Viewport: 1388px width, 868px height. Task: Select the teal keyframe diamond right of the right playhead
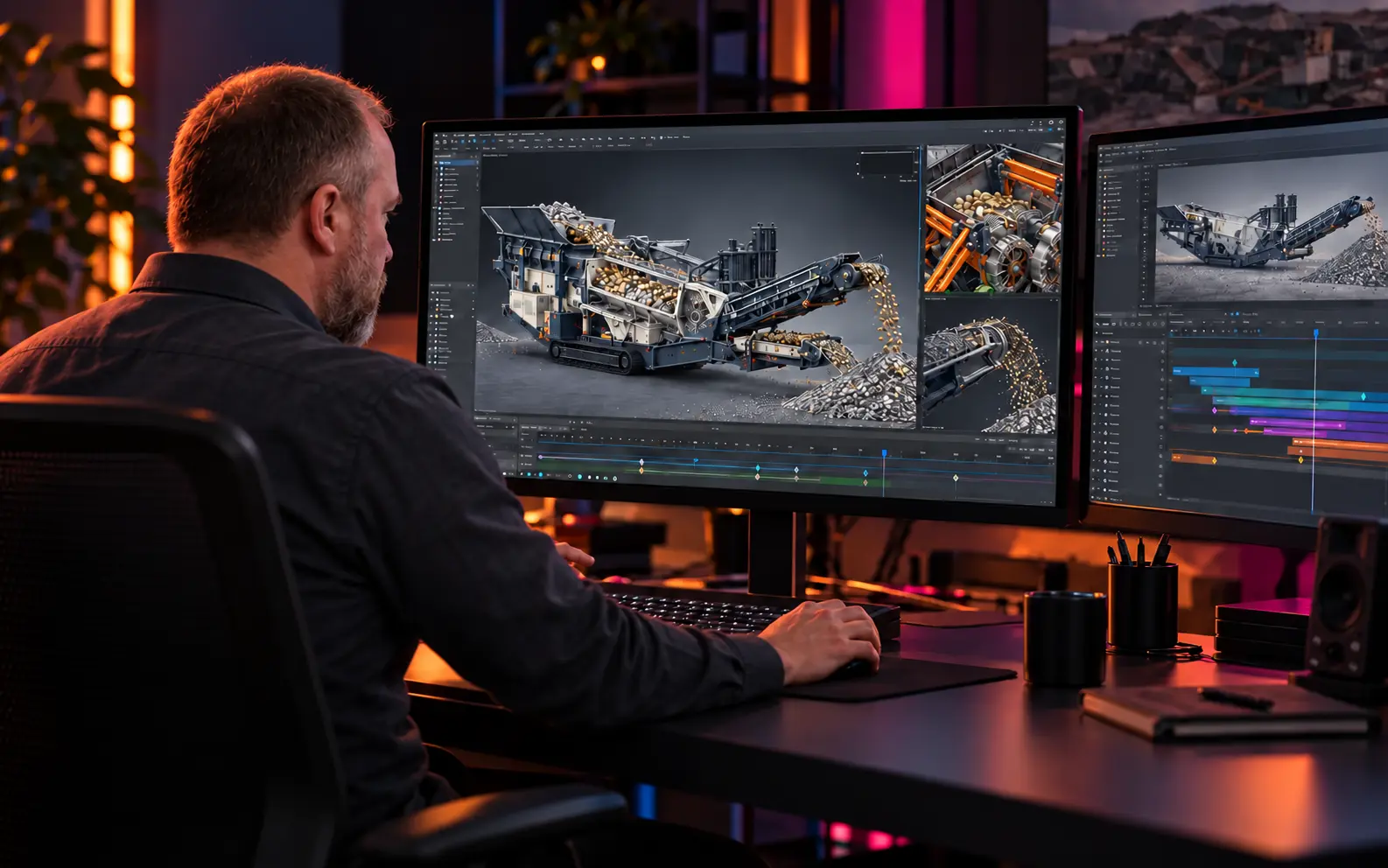pos(1363,396)
